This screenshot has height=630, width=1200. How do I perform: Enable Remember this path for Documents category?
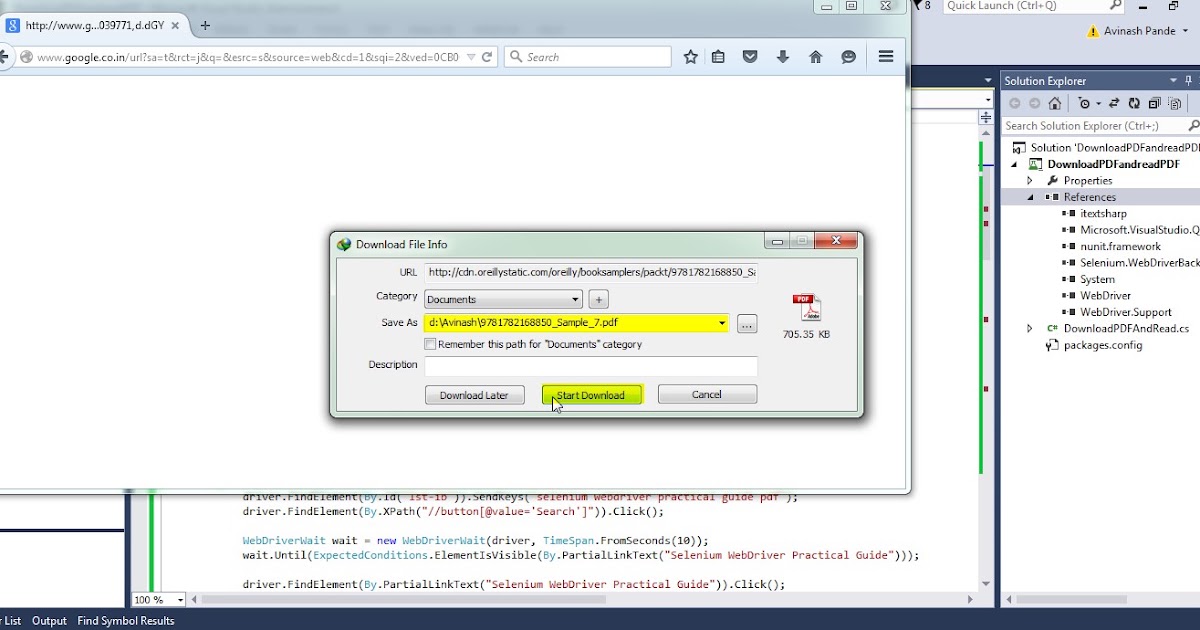click(x=430, y=344)
